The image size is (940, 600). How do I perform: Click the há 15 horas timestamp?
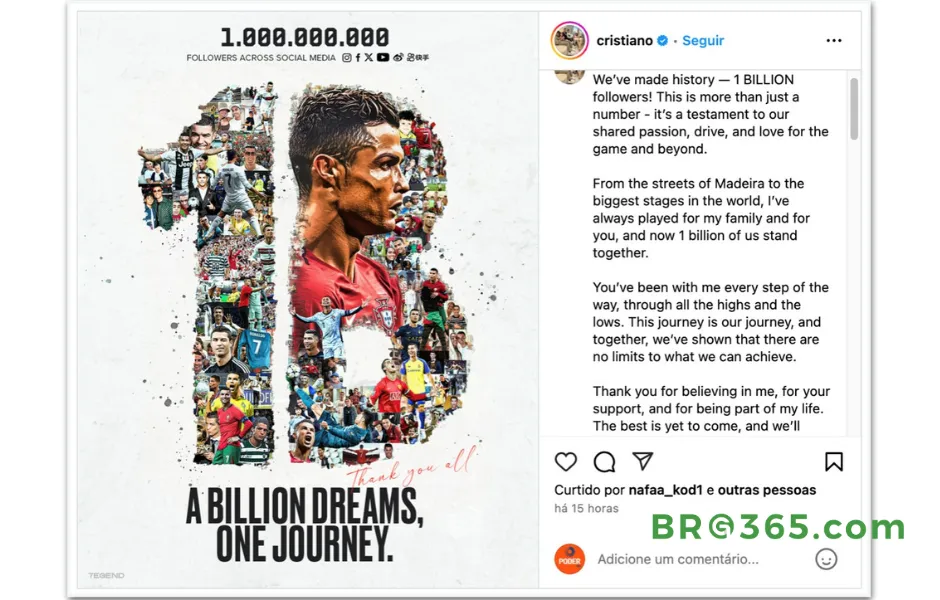coord(586,508)
